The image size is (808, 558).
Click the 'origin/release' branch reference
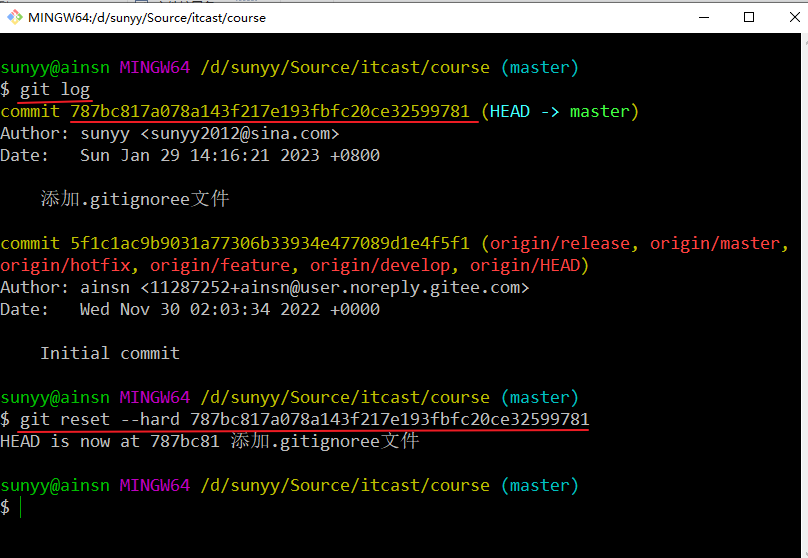click(x=560, y=243)
